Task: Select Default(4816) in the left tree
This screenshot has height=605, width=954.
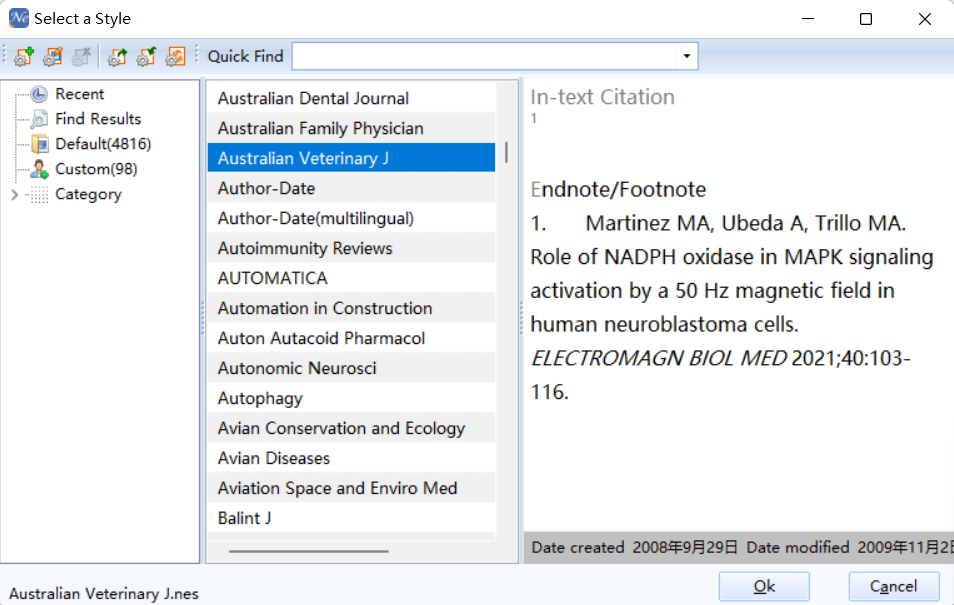Action: pos(103,144)
